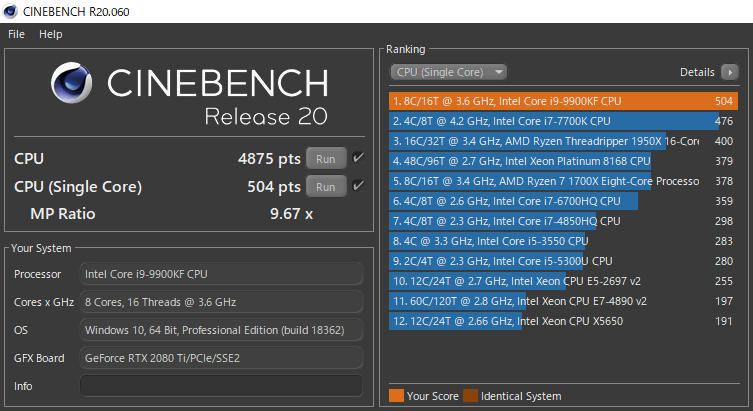Viewport: 753px width, 411px height.
Task: Click the Your Score orange swatch
Action: point(396,396)
